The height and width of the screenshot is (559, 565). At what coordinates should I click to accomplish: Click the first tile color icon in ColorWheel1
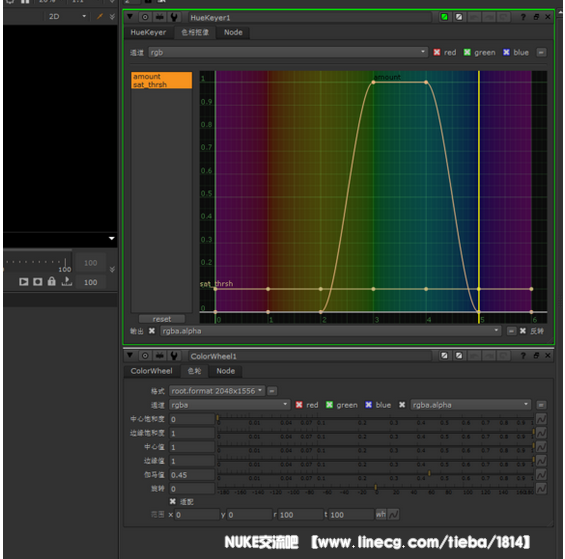444,356
